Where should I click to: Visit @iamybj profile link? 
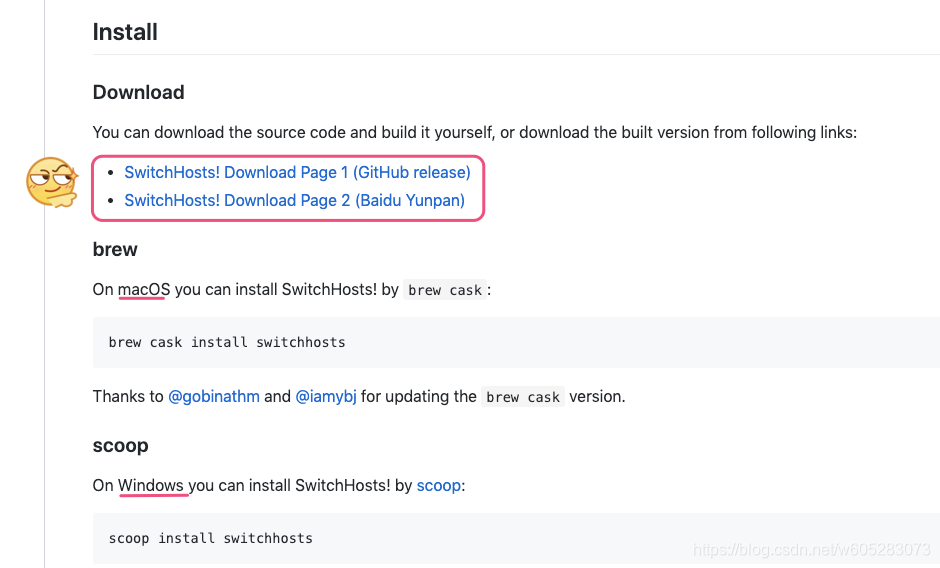(x=326, y=396)
